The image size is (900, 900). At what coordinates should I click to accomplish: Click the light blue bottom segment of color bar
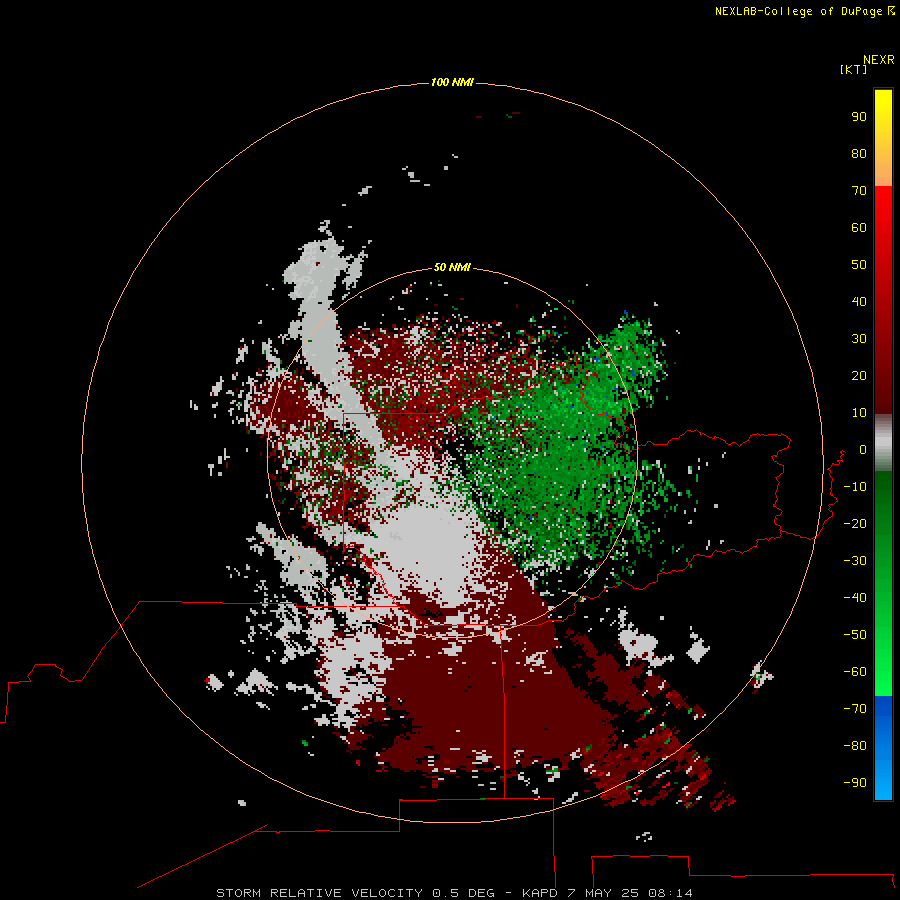coord(883,781)
